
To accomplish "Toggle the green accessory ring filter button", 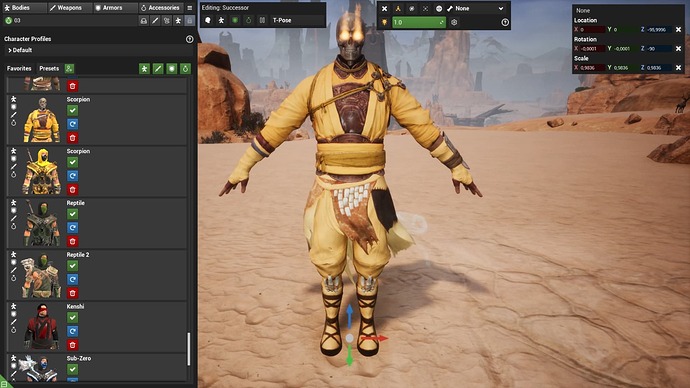I will pyautogui.click(x=185, y=69).
